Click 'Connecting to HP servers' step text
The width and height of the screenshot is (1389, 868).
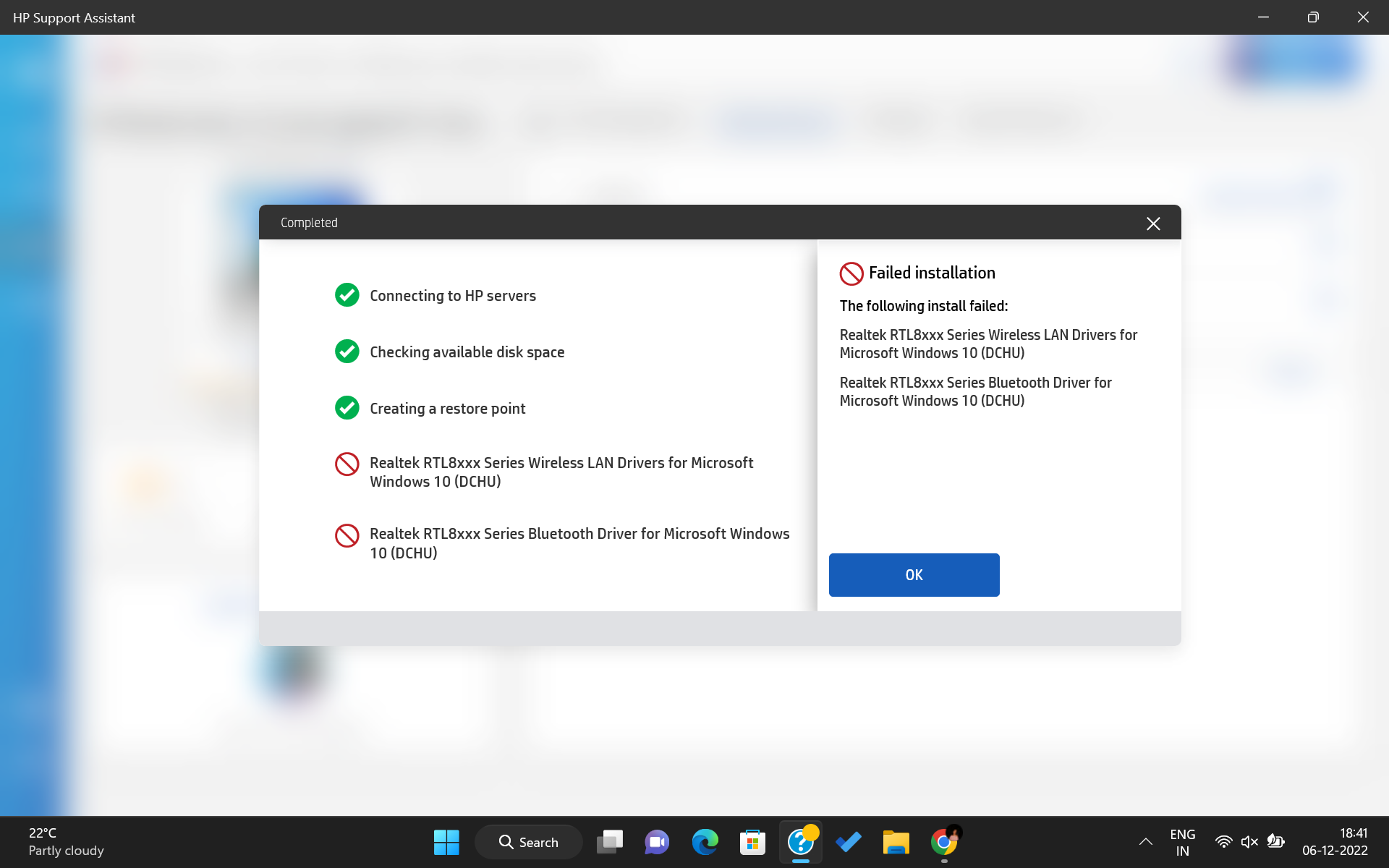coord(453,296)
